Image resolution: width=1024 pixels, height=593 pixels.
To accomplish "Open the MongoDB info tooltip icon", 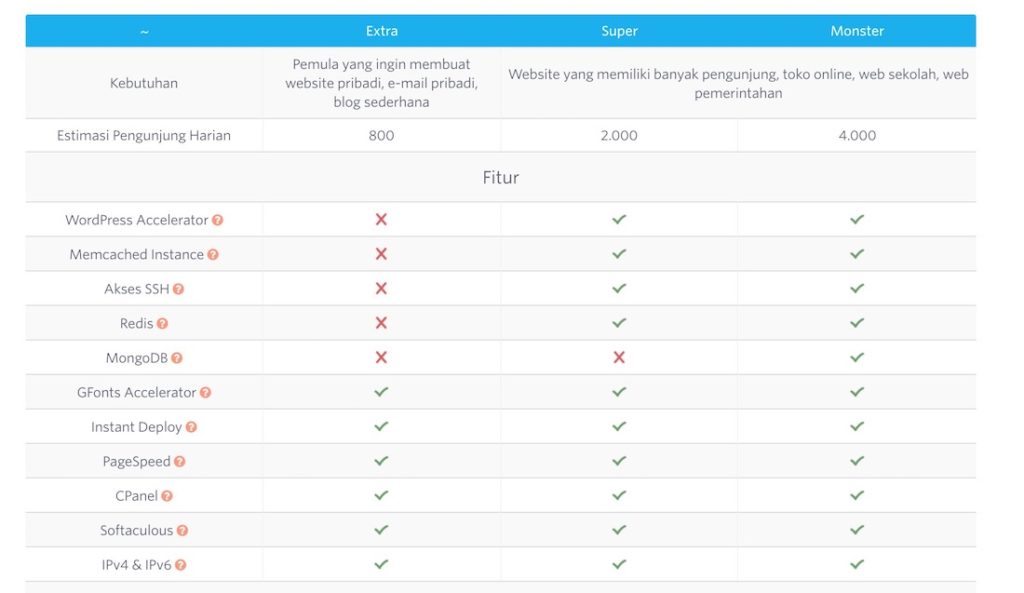I will 176,357.
